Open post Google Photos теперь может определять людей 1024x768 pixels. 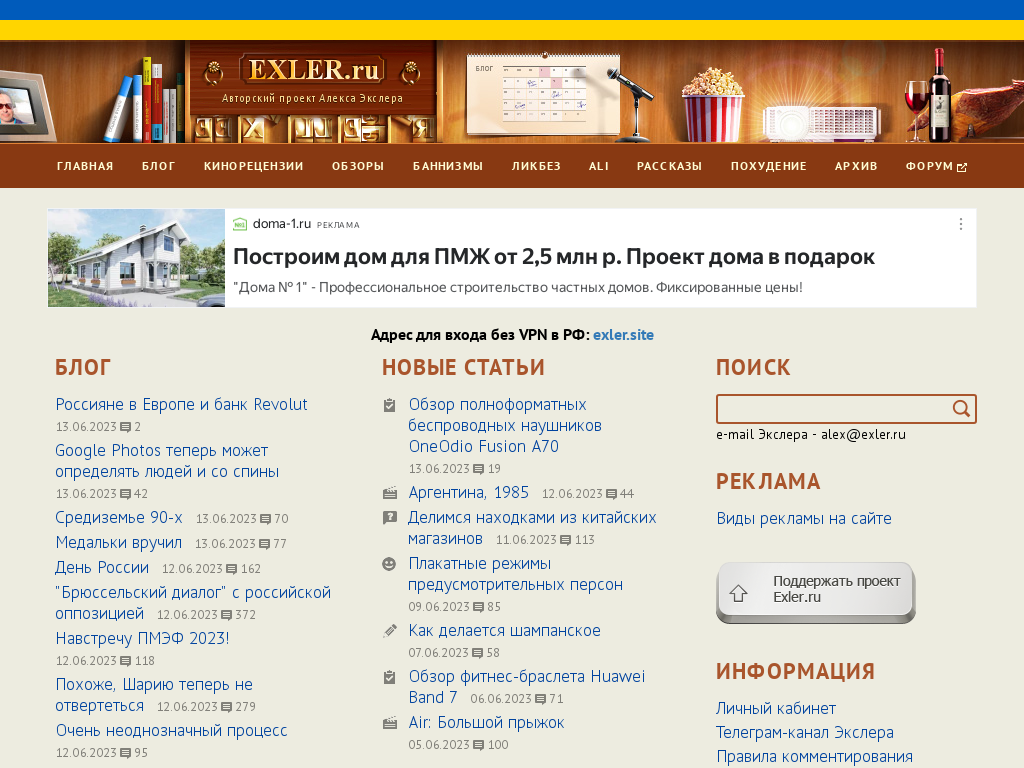pyautogui.click(x=167, y=461)
